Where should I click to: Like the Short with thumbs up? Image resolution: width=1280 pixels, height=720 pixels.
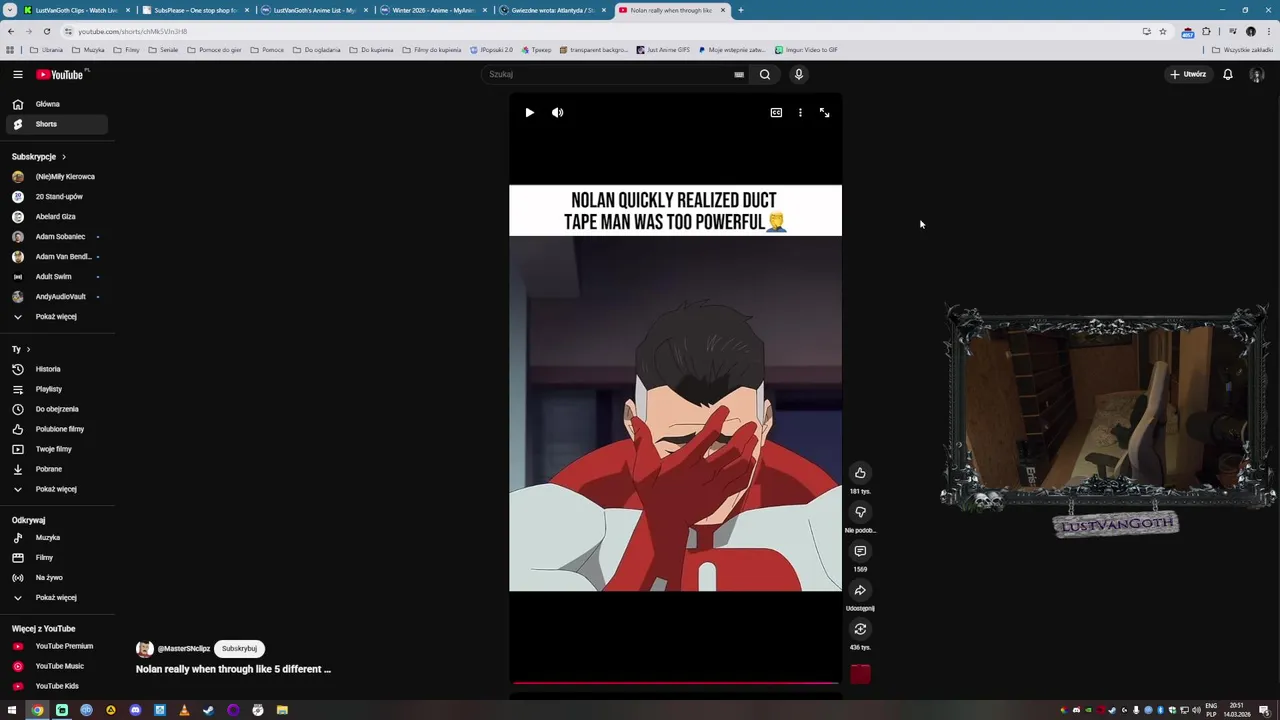860,473
